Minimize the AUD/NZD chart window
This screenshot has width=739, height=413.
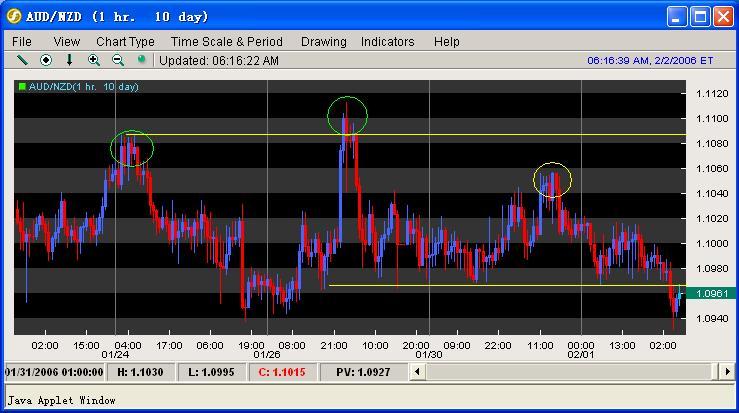coord(676,17)
